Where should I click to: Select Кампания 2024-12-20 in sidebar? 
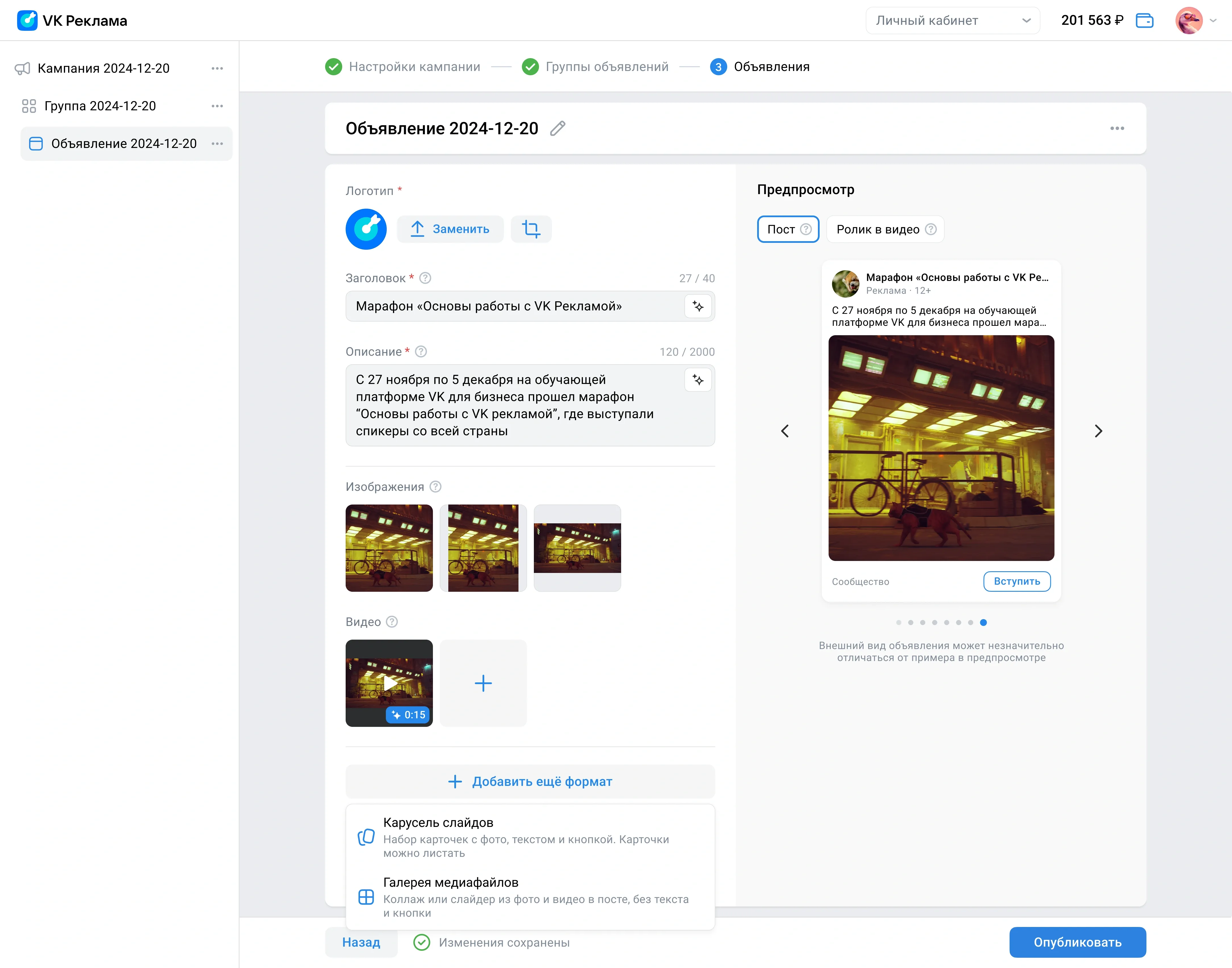(x=104, y=68)
